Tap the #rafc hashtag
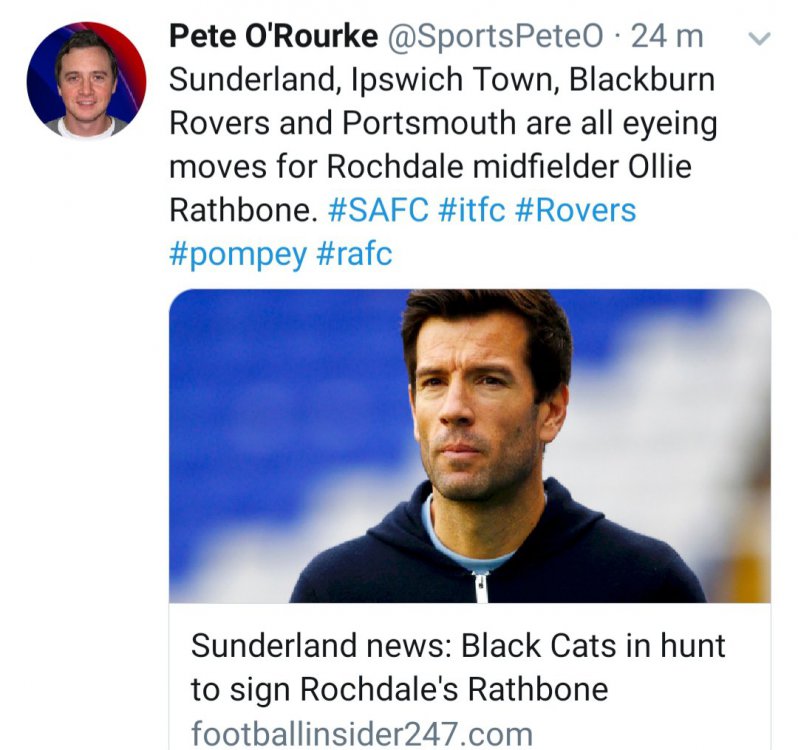The width and height of the screenshot is (798, 750). (354, 254)
